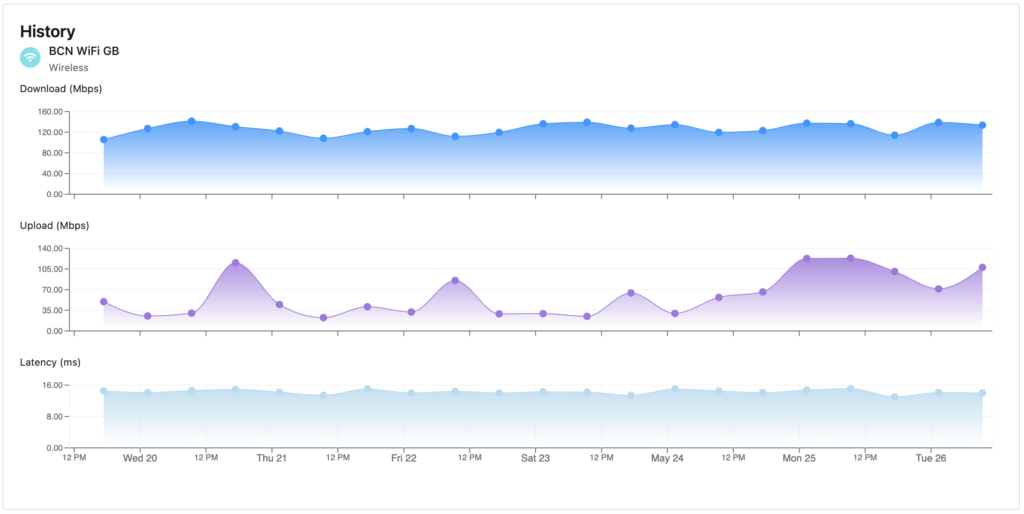Click the "Wireless" connection type label
The height and width of the screenshot is (514, 1024).
[69, 67]
